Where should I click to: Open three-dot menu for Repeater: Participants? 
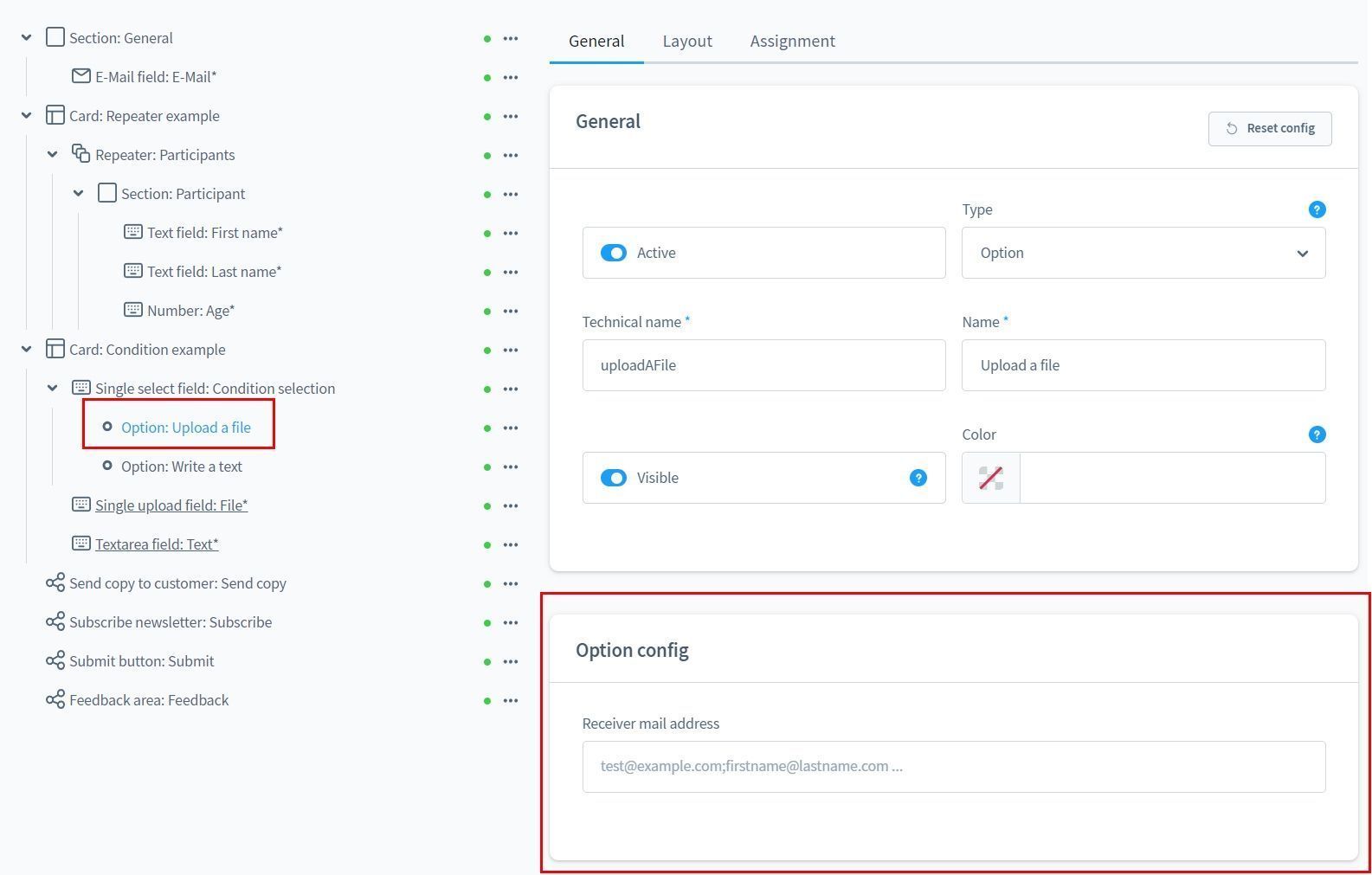[511, 155]
